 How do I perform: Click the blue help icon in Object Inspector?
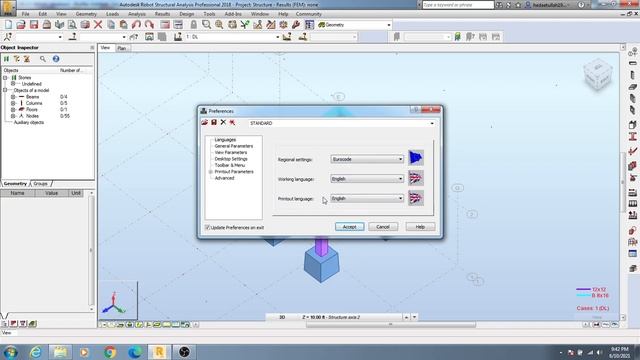tap(56, 59)
